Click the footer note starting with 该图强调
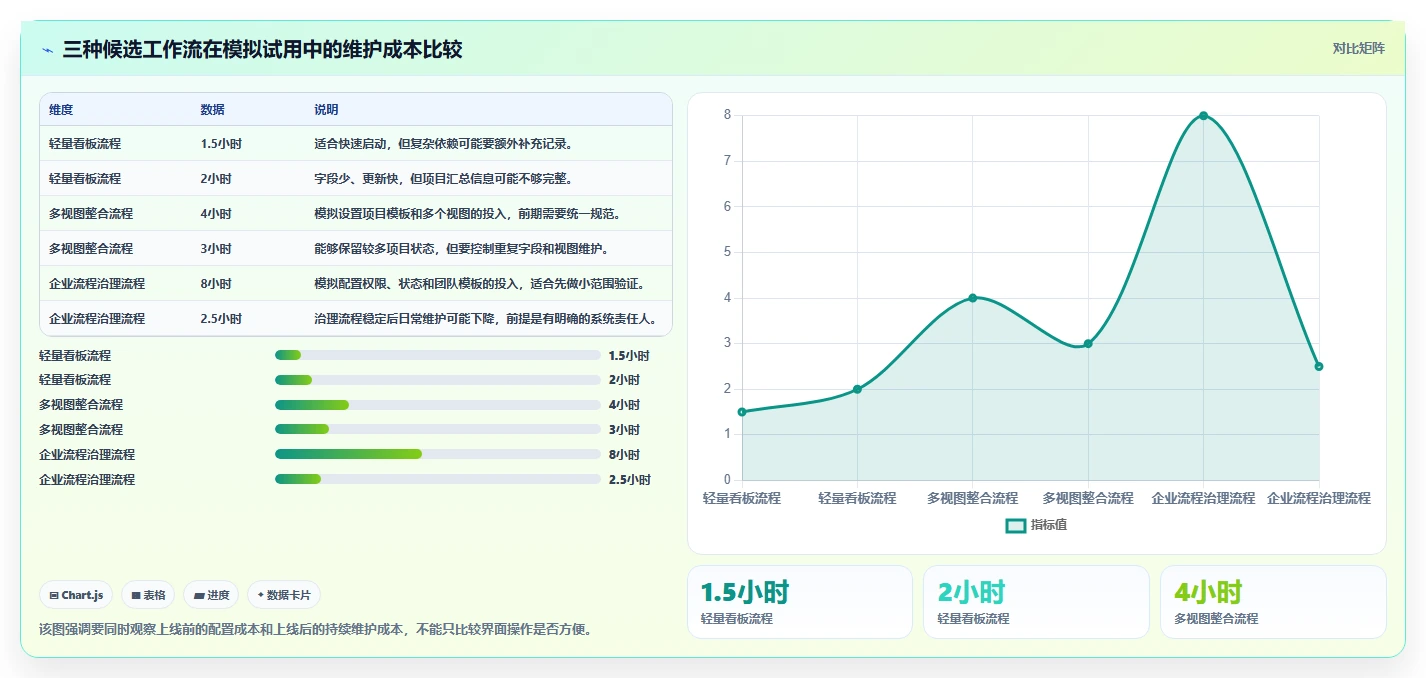Viewport: 1426px width, 678px height. 315,630
